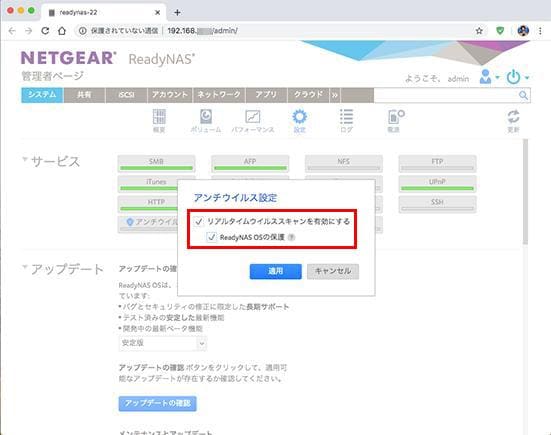Viewport: 551px width, 435px height.
Task: Toggle the NFS service
Action: 344,163
